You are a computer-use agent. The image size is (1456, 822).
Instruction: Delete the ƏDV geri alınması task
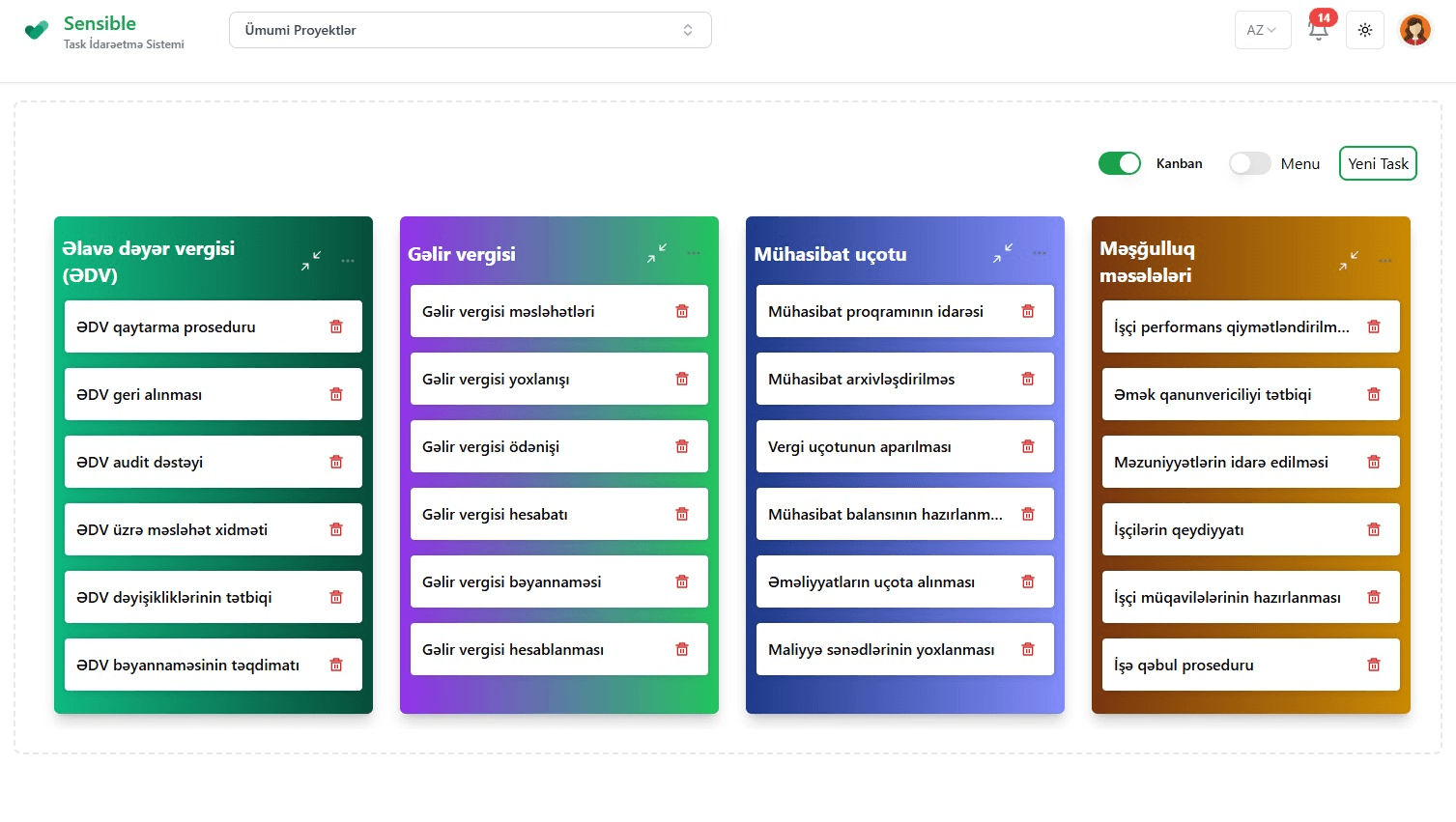coord(336,394)
